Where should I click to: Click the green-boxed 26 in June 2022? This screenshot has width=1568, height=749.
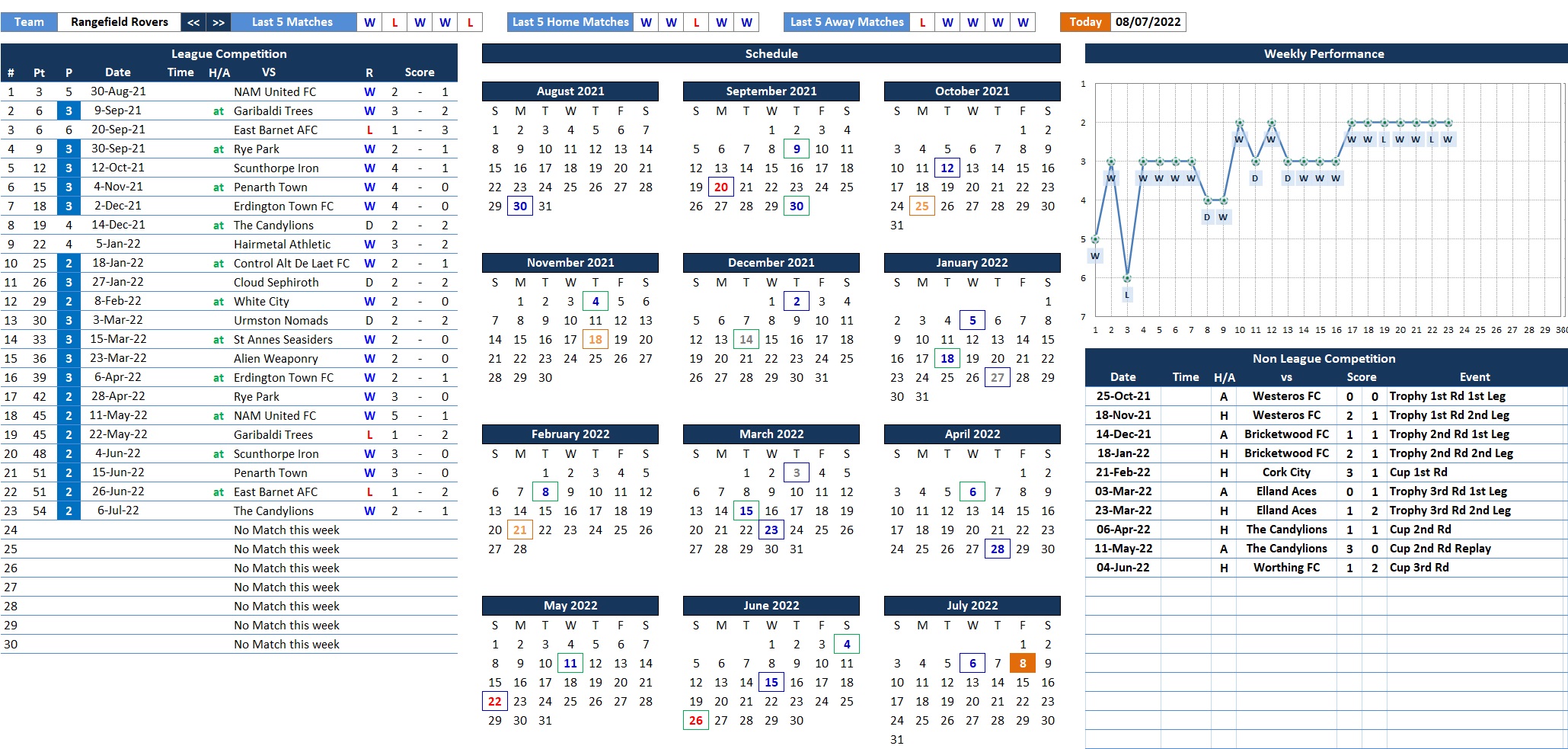click(x=695, y=720)
